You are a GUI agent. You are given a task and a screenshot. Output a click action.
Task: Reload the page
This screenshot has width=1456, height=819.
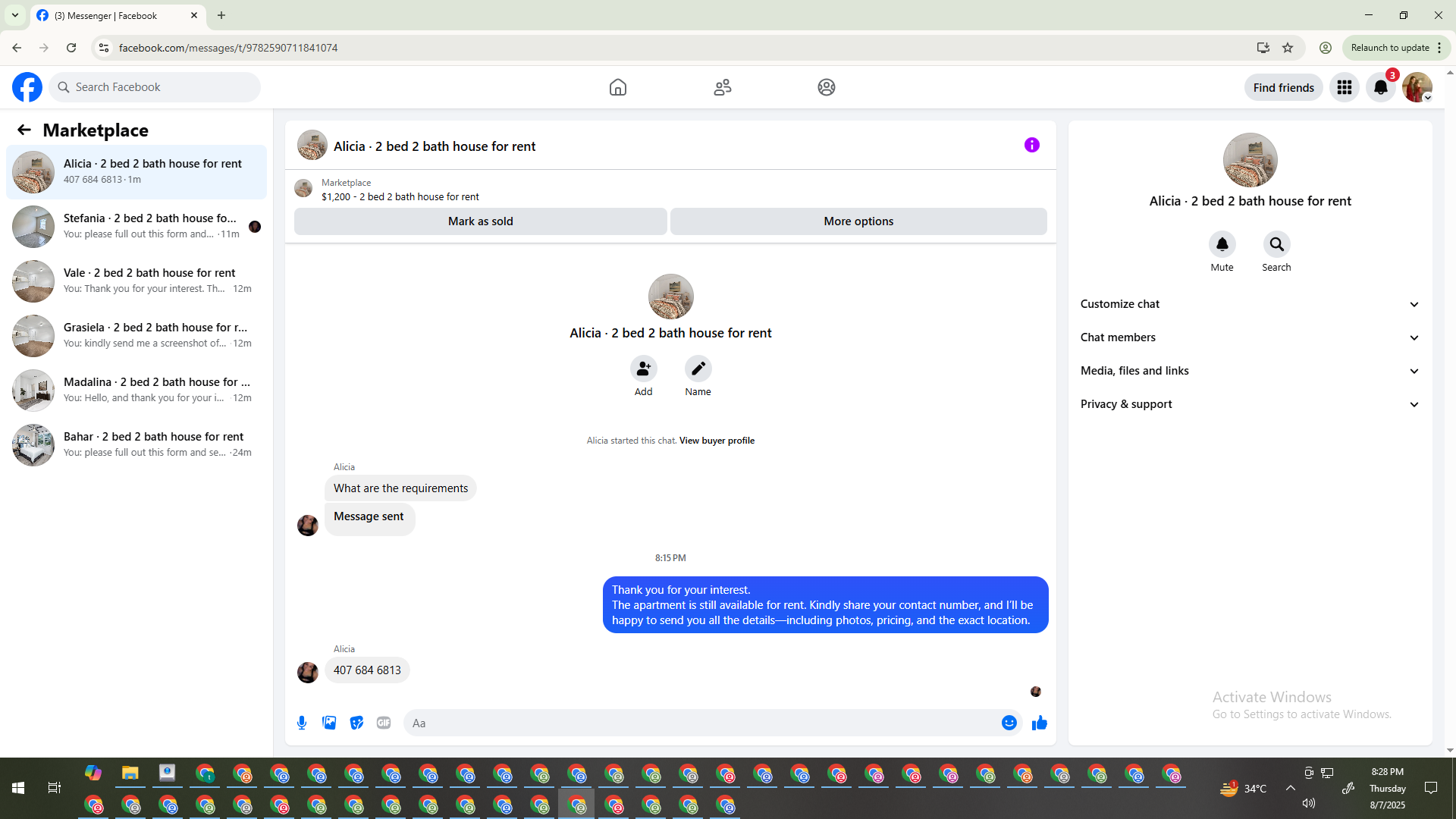[71, 48]
